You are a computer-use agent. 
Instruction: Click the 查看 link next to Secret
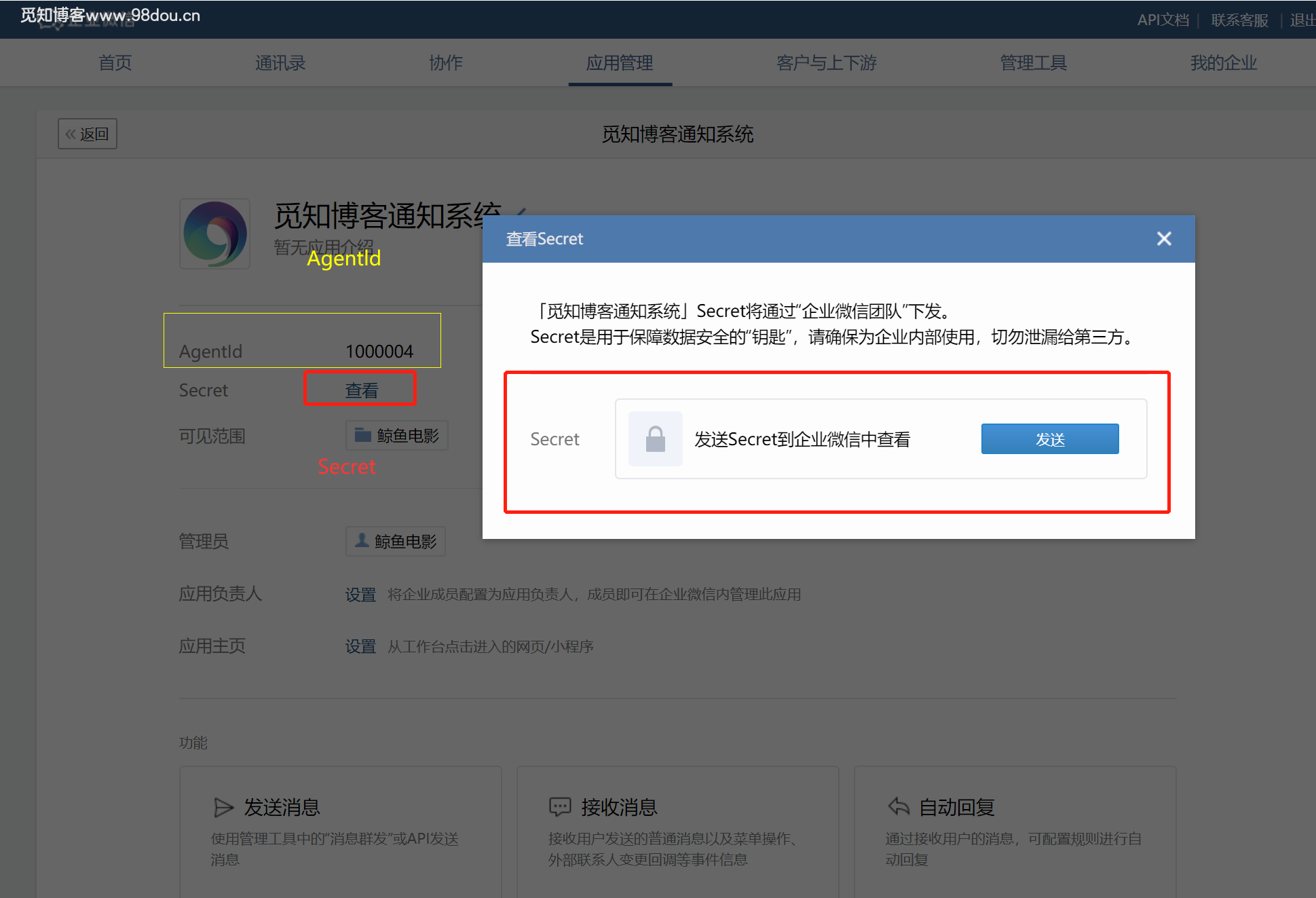[x=361, y=390]
